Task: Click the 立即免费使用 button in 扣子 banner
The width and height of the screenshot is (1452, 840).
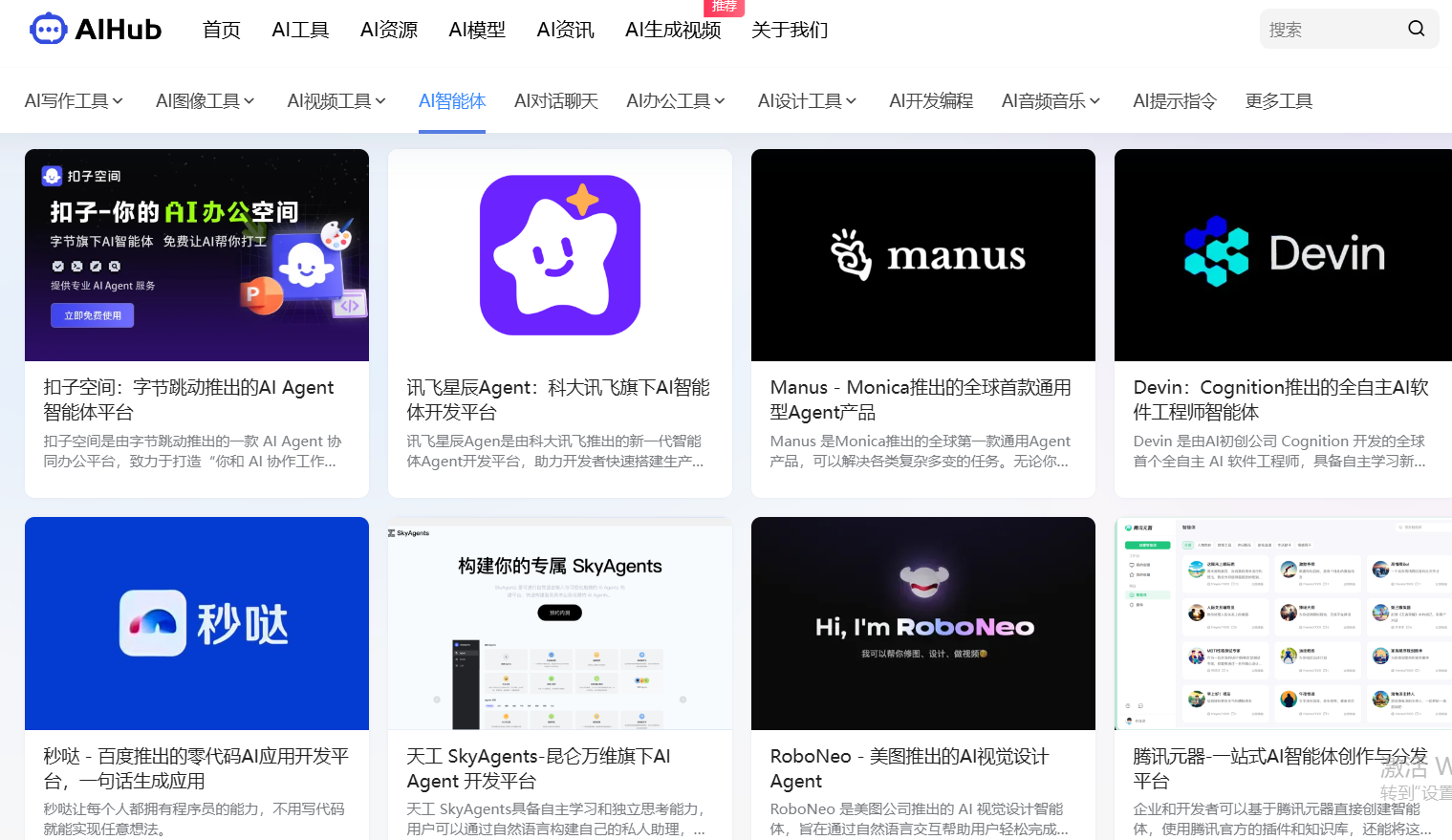Action: 93,315
